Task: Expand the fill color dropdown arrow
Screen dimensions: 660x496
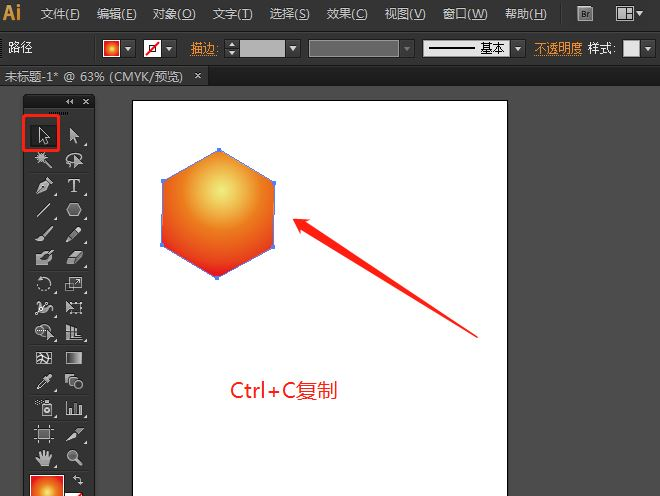Action: [128, 48]
